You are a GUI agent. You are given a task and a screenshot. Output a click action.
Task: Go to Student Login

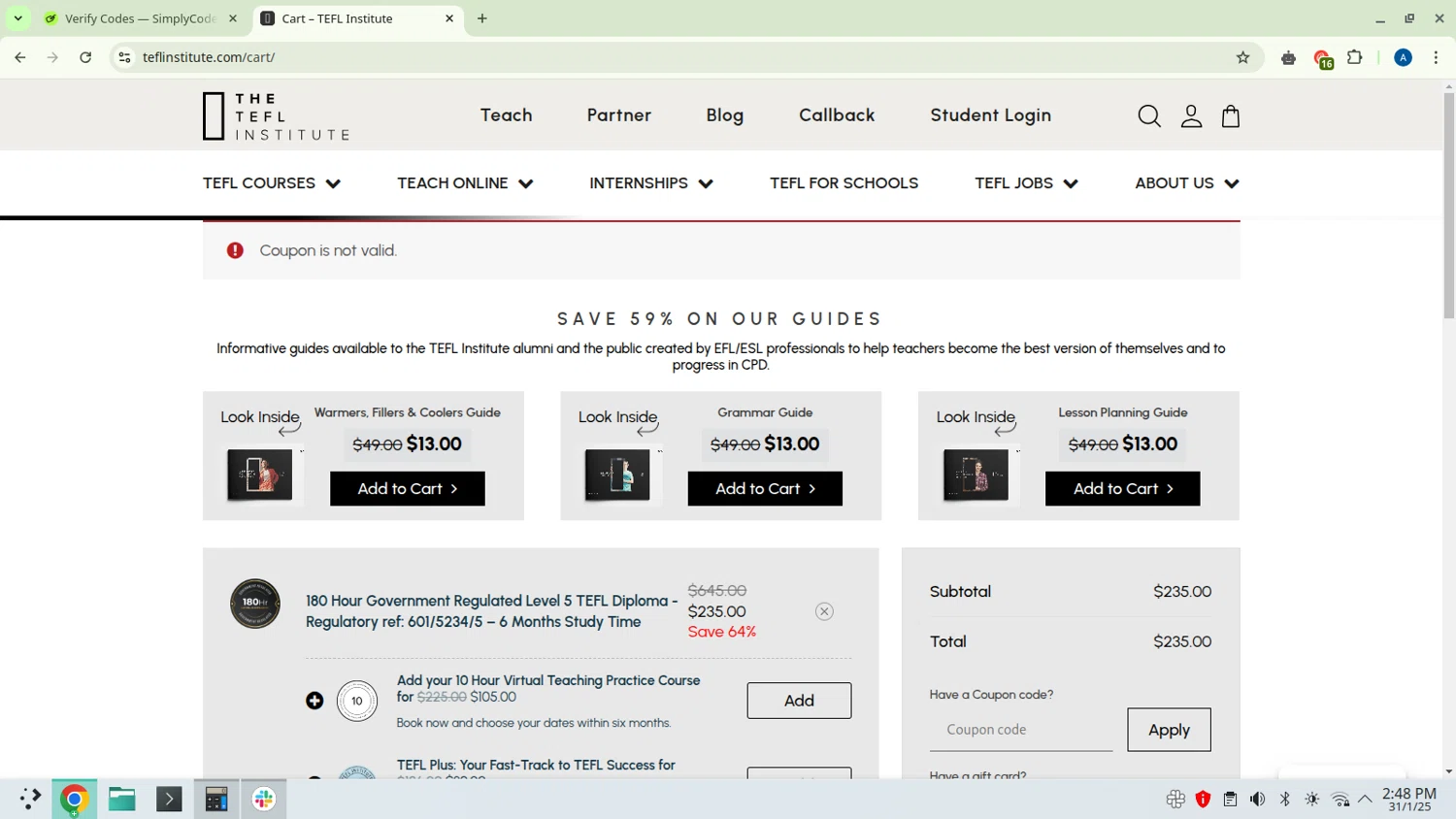click(991, 115)
